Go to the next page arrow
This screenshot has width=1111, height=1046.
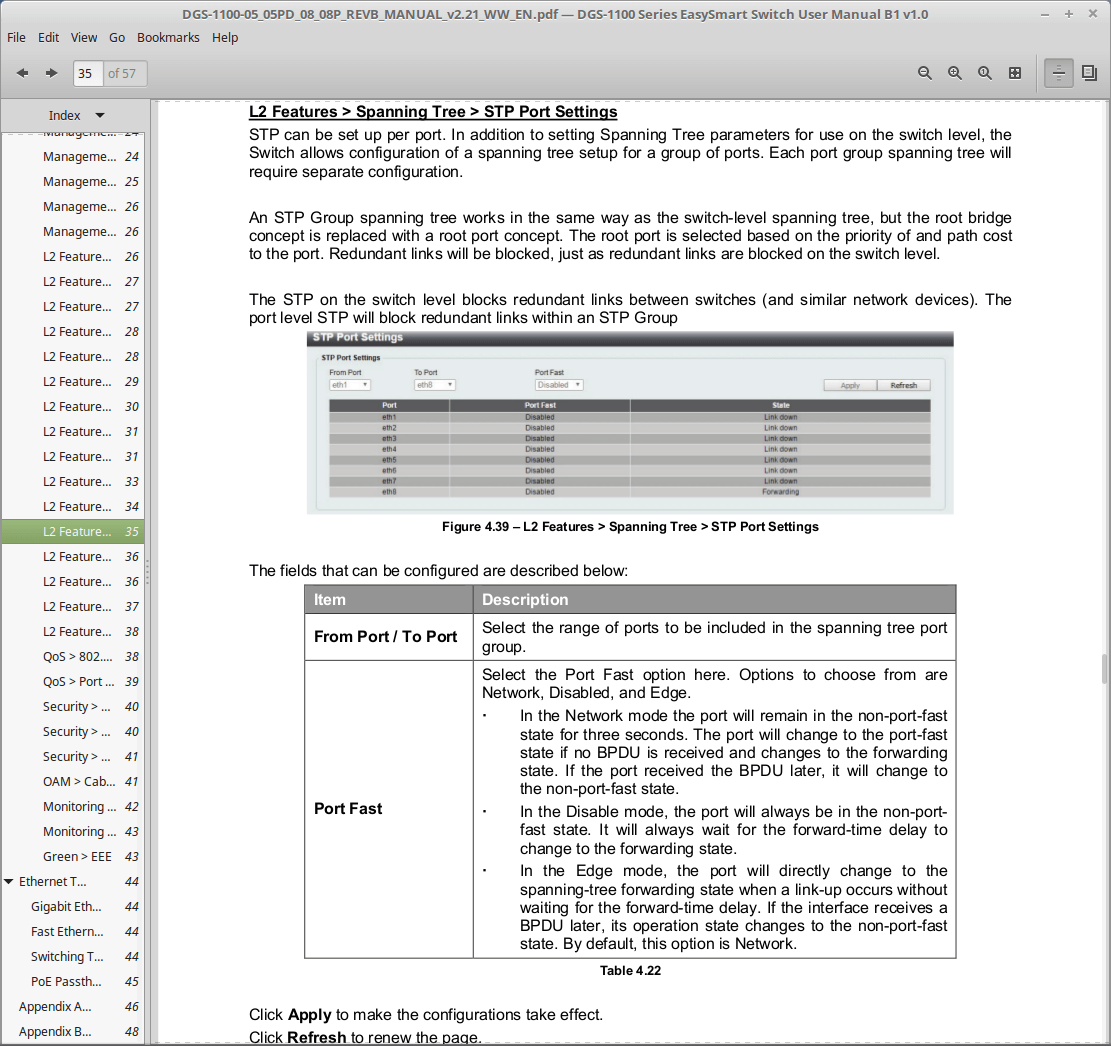tap(51, 73)
